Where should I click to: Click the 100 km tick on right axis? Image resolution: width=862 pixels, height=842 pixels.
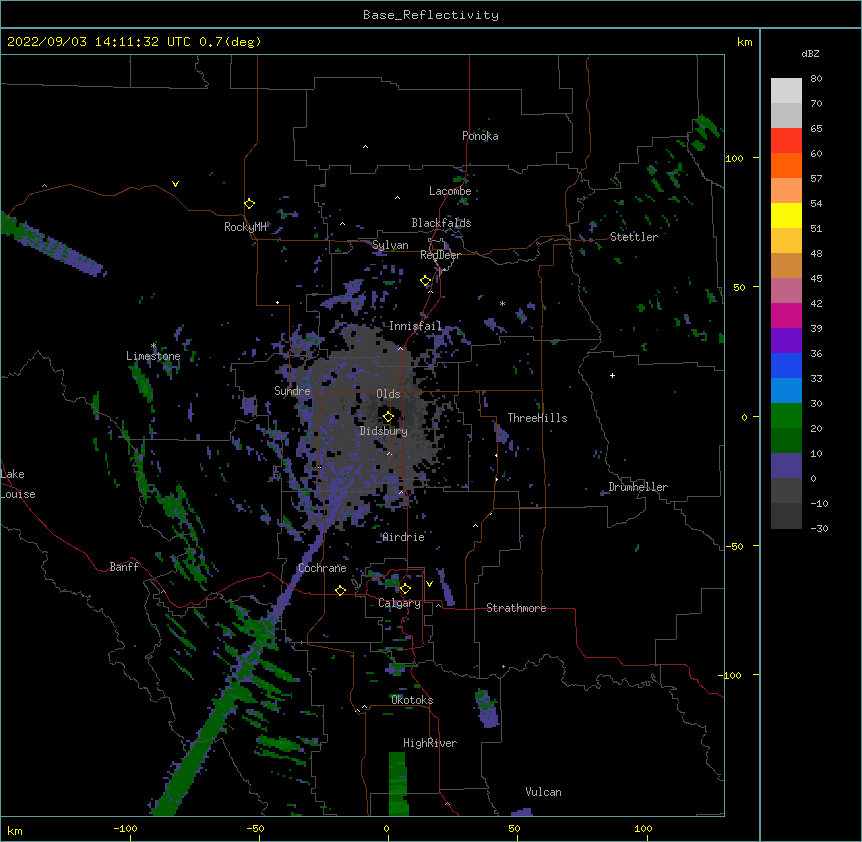coord(734,158)
